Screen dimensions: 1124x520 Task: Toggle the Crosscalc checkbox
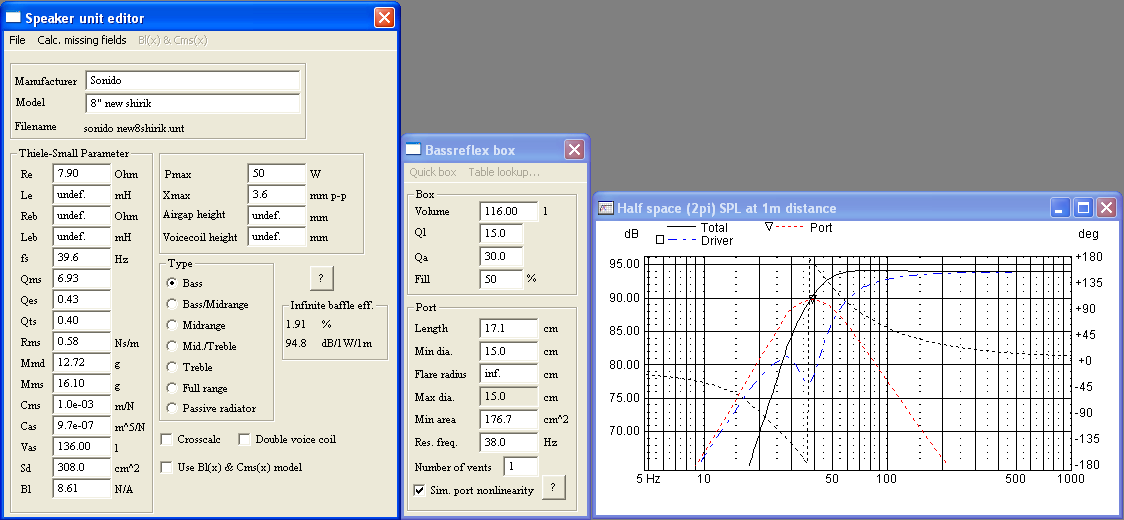point(166,439)
